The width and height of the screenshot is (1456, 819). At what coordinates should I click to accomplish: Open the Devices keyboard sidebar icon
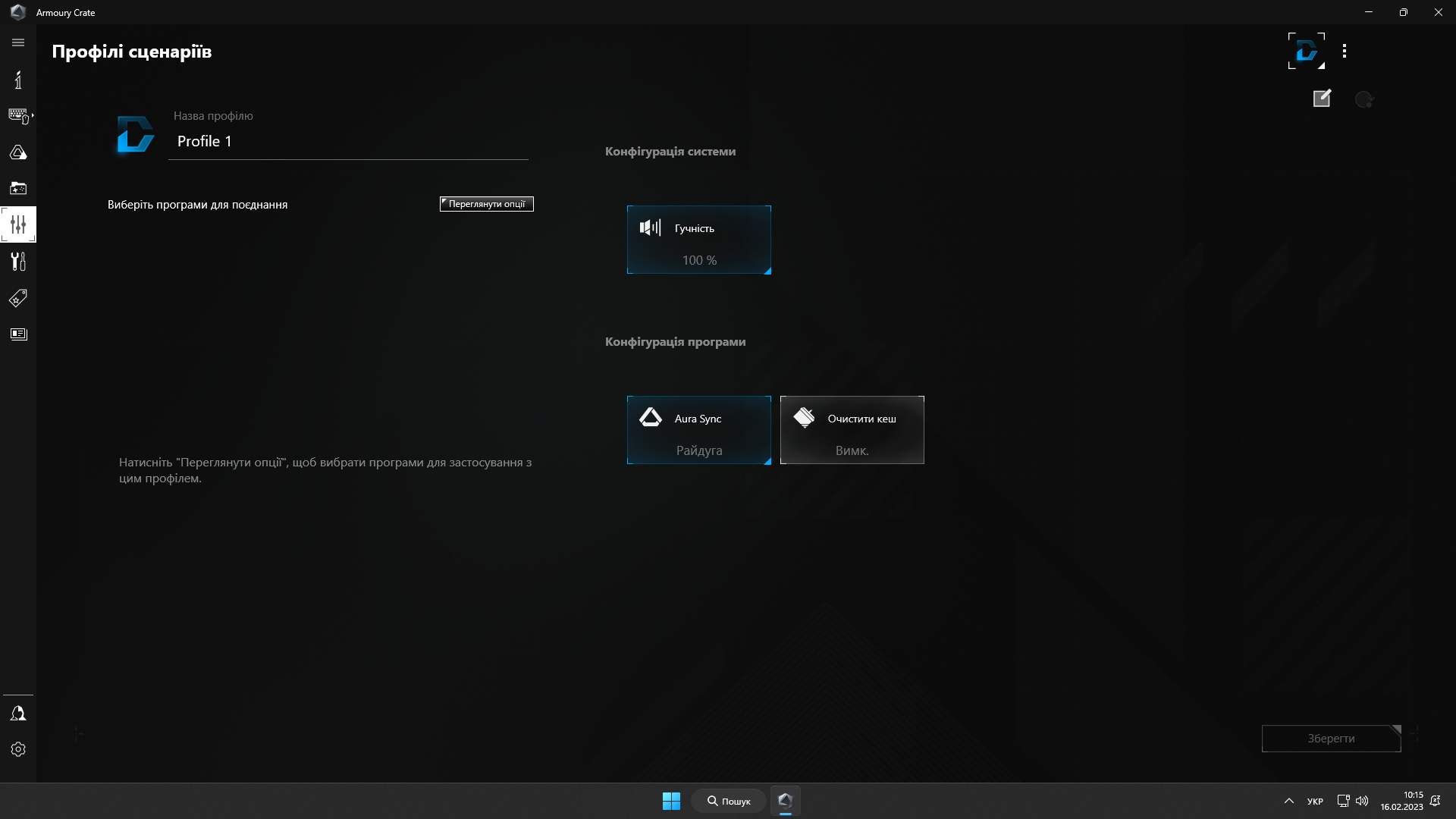[x=18, y=116]
